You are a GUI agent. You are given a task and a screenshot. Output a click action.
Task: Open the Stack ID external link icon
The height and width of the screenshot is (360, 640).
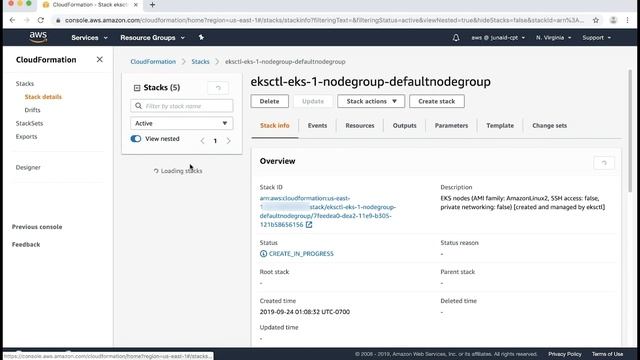(309, 224)
